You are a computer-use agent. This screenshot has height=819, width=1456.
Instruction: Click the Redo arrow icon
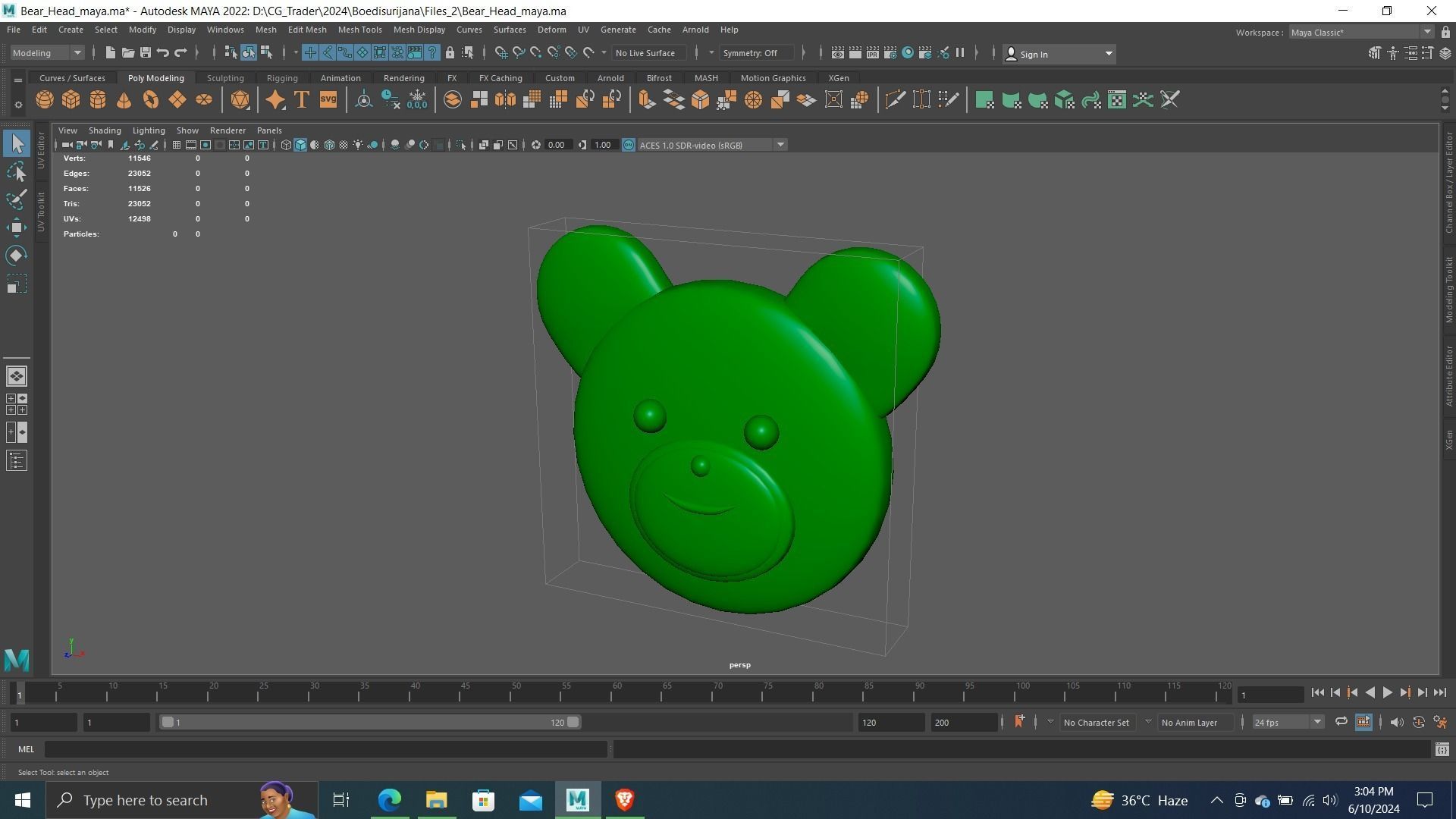(180, 53)
